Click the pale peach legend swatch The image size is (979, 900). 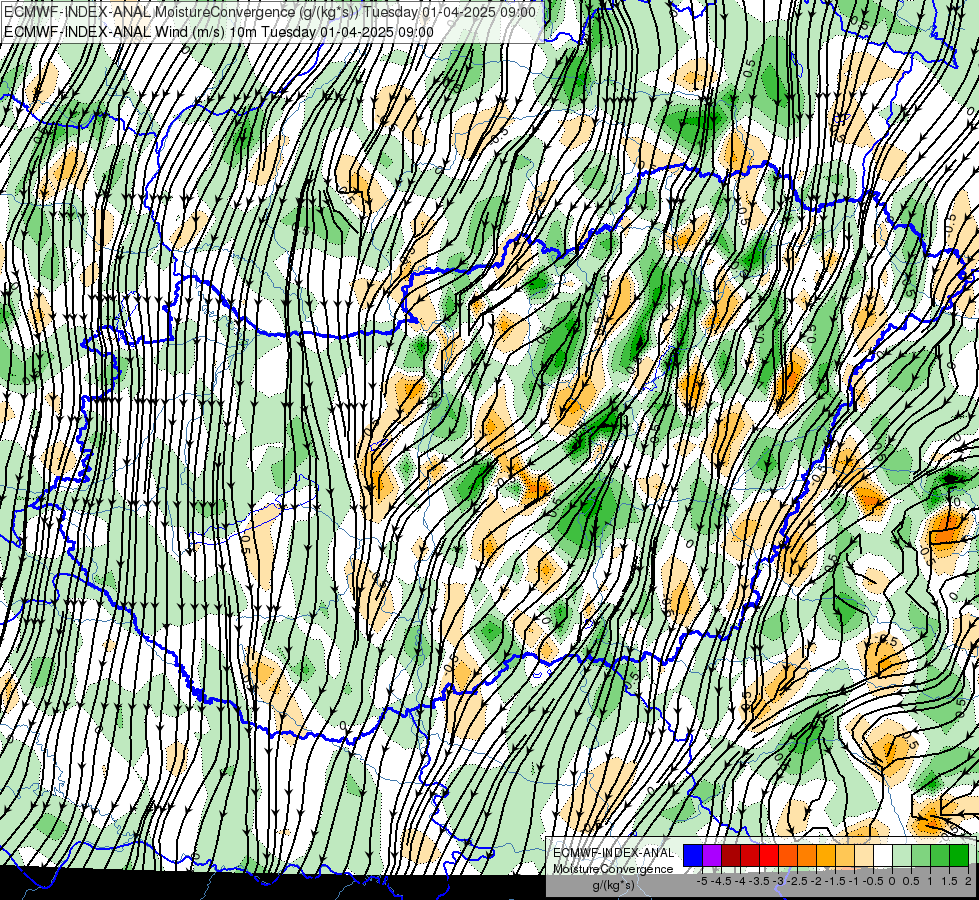tap(864, 855)
